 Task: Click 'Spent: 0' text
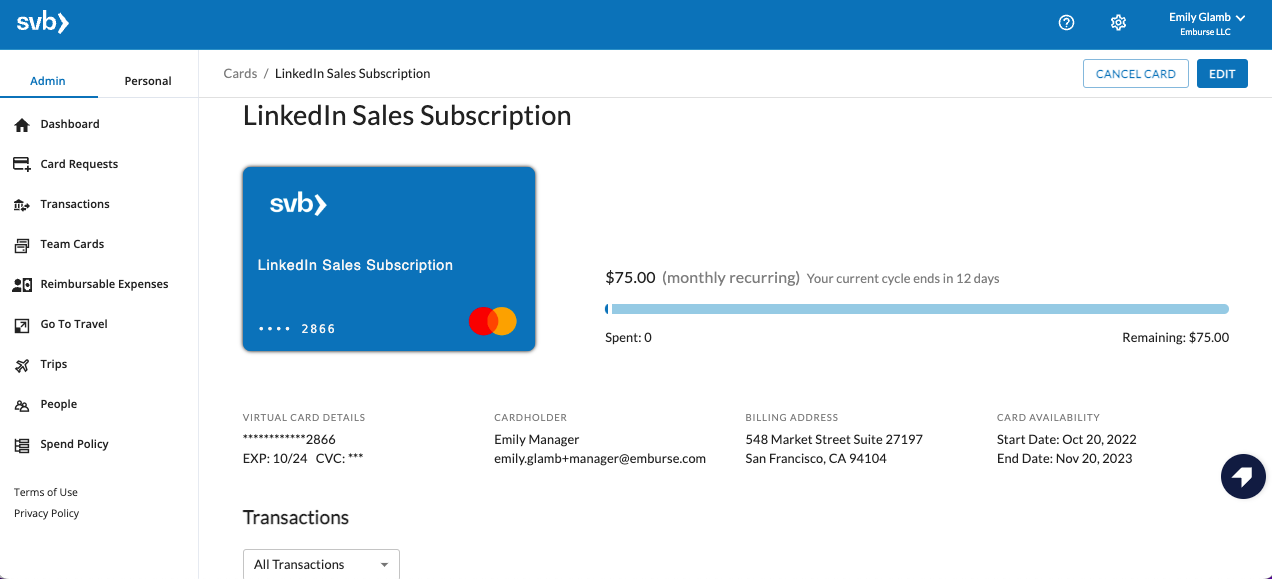(628, 338)
